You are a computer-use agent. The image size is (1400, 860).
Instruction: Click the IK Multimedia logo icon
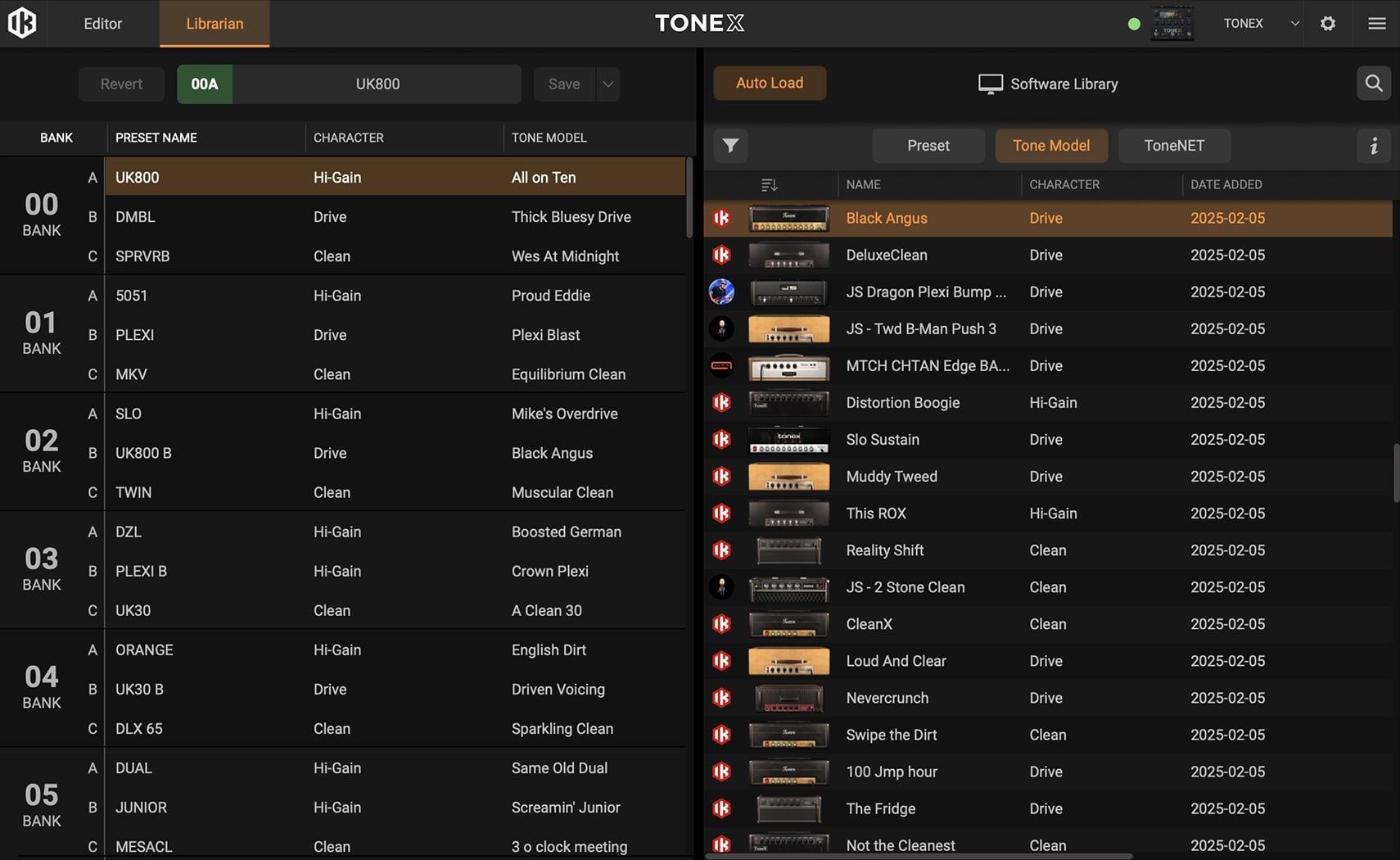22,23
